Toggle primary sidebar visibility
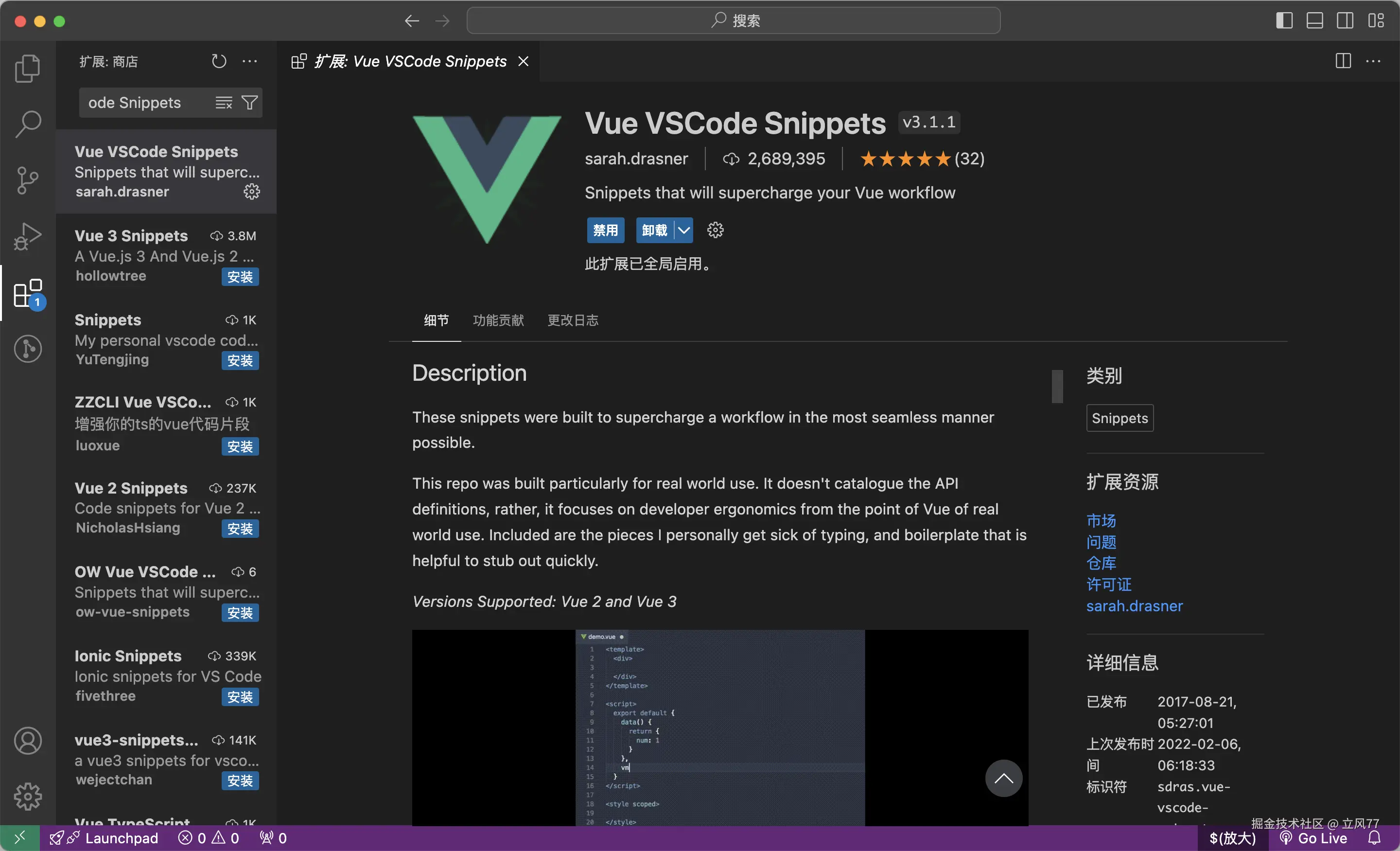This screenshot has width=1400, height=851. 1284,21
